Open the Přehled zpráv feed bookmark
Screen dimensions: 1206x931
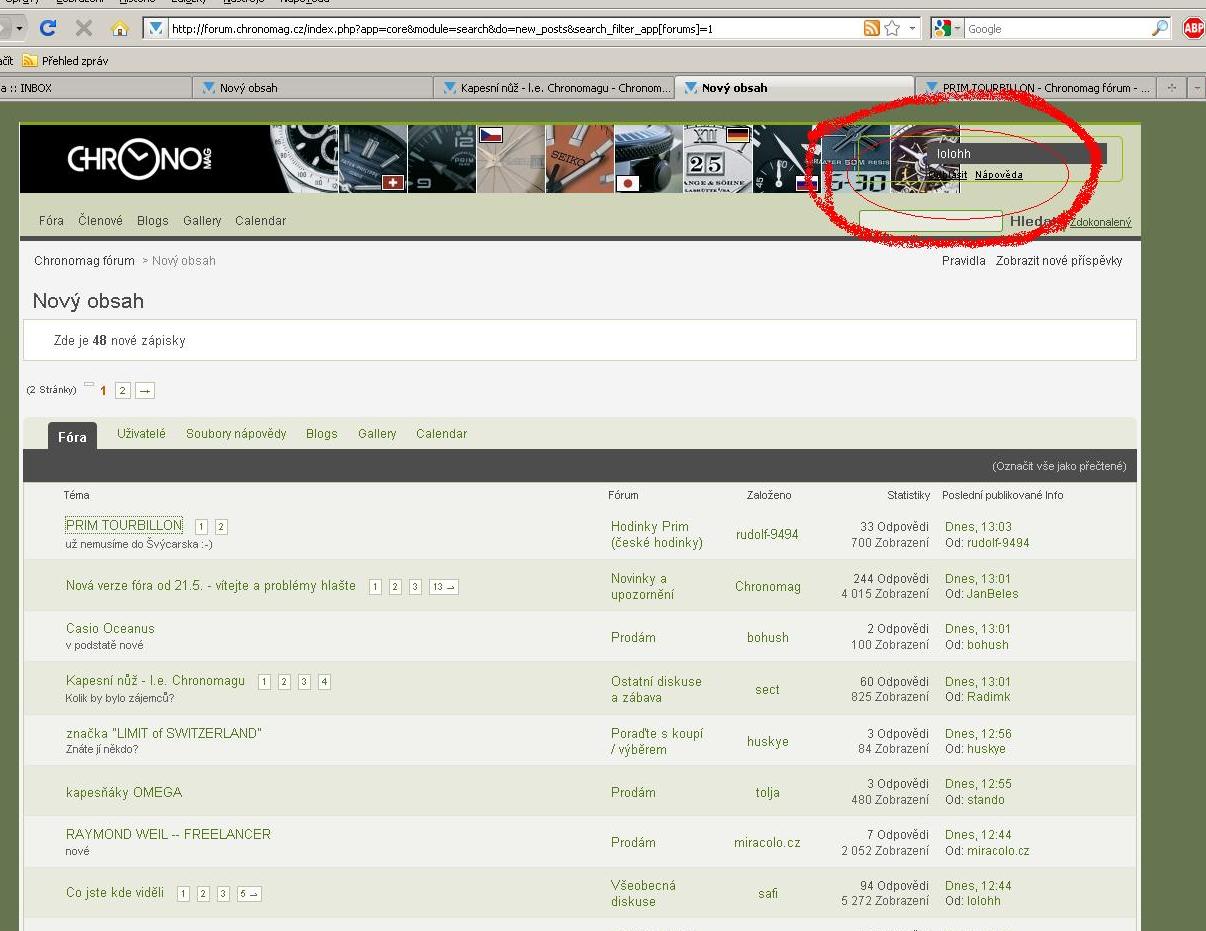coord(65,61)
